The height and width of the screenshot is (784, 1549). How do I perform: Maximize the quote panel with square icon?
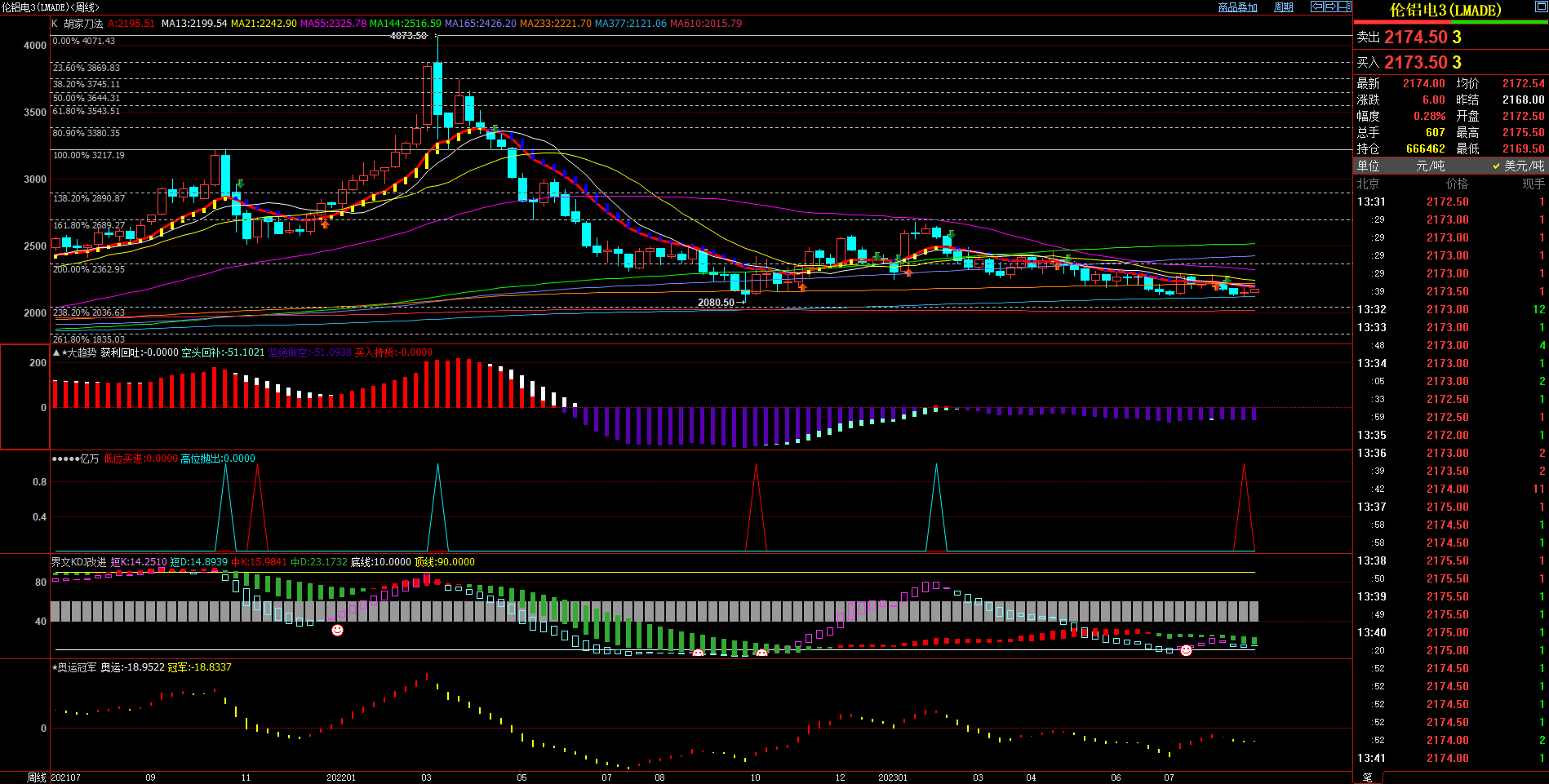coord(1540,7)
